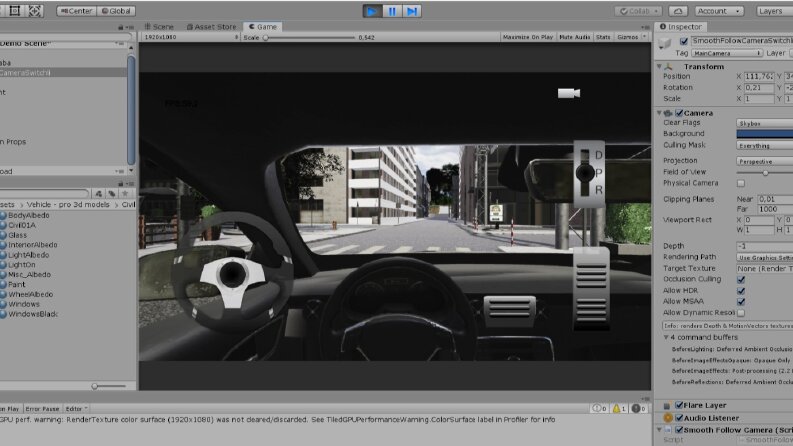Collapse the Camera component
This screenshot has height=446, width=793.
coord(659,113)
